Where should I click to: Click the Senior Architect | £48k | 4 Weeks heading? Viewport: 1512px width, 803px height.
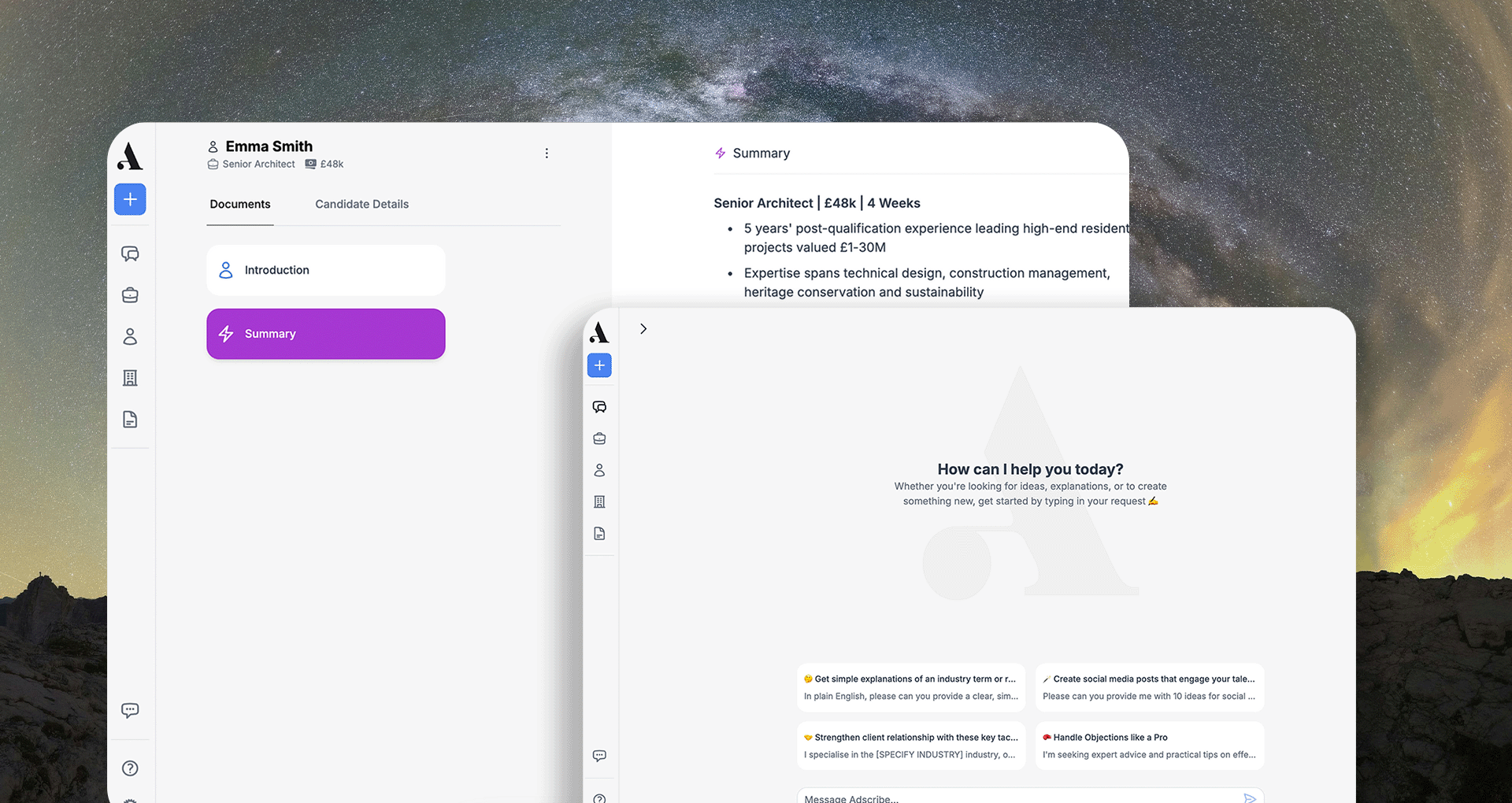coord(817,203)
